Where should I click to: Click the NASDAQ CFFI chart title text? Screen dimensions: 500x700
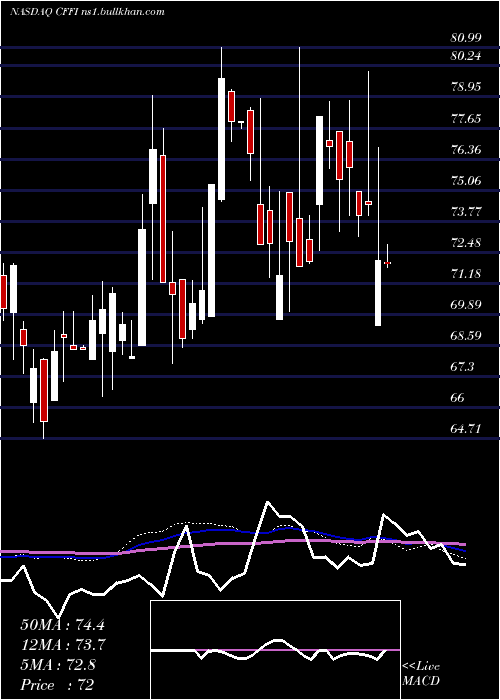tap(87, 11)
